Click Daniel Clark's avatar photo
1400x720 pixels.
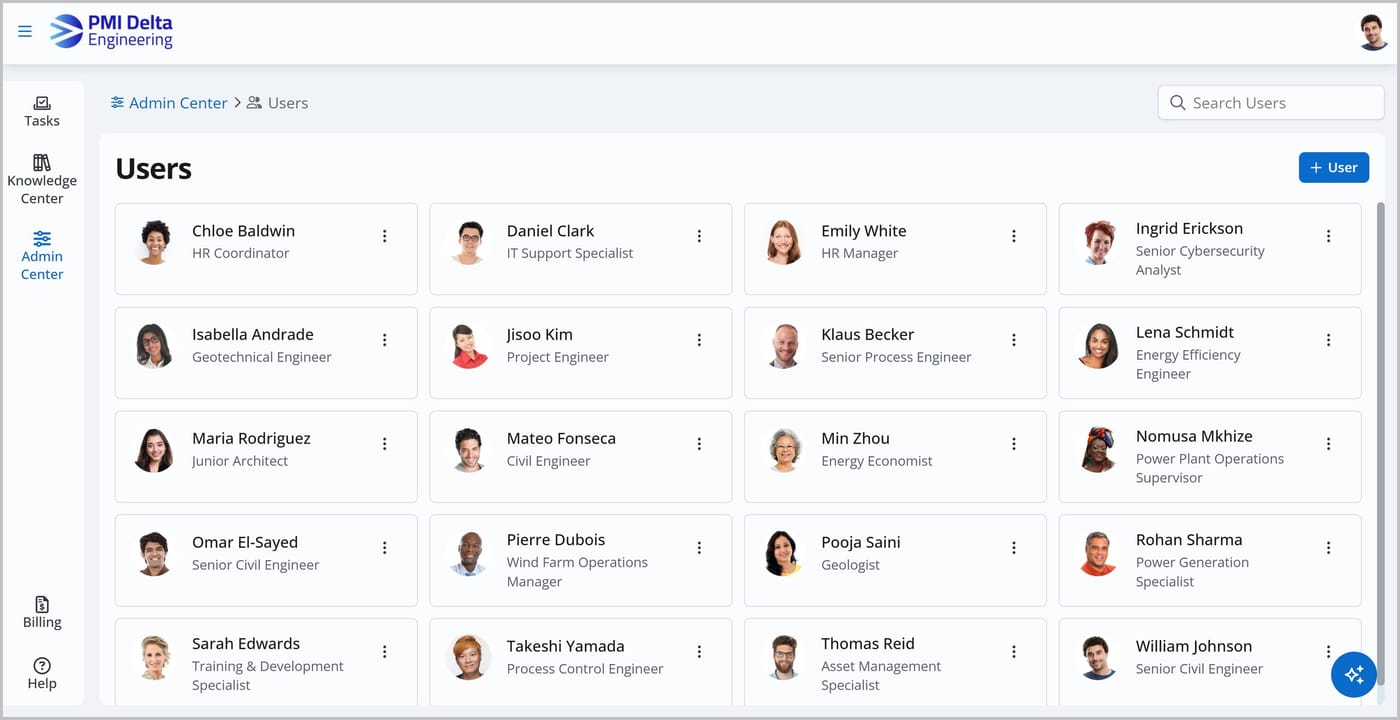469,242
